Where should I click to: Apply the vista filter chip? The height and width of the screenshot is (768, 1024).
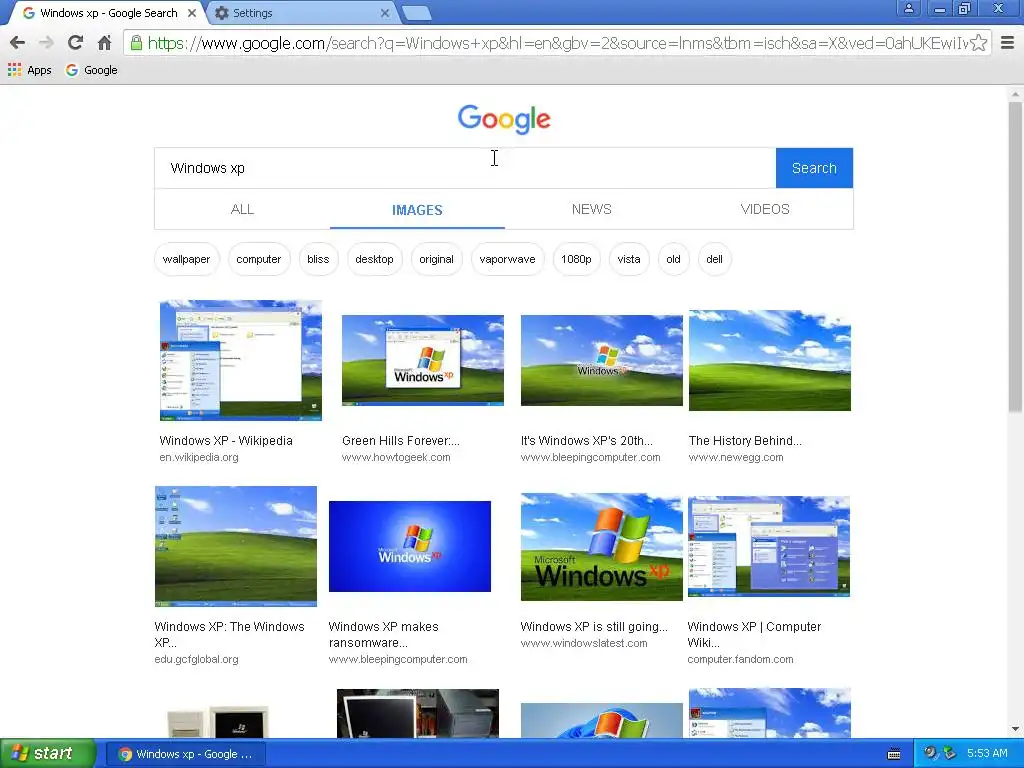(x=629, y=259)
